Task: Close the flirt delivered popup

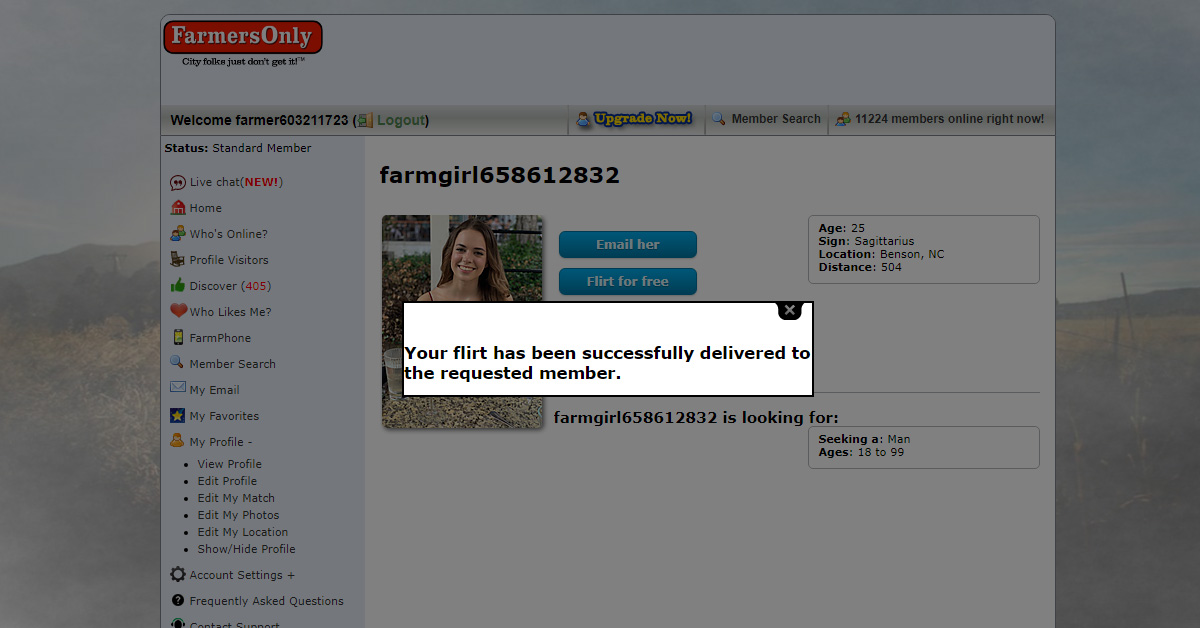Action: pyautogui.click(x=790, y=310)
